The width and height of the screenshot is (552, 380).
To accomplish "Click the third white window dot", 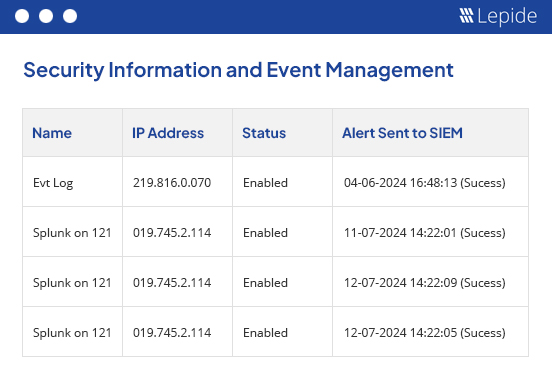I will (x=70, y=16).
